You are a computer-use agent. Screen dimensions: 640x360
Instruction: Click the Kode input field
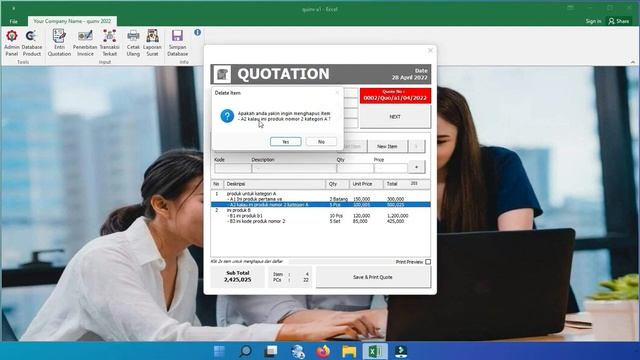click(x=233, y=168)
